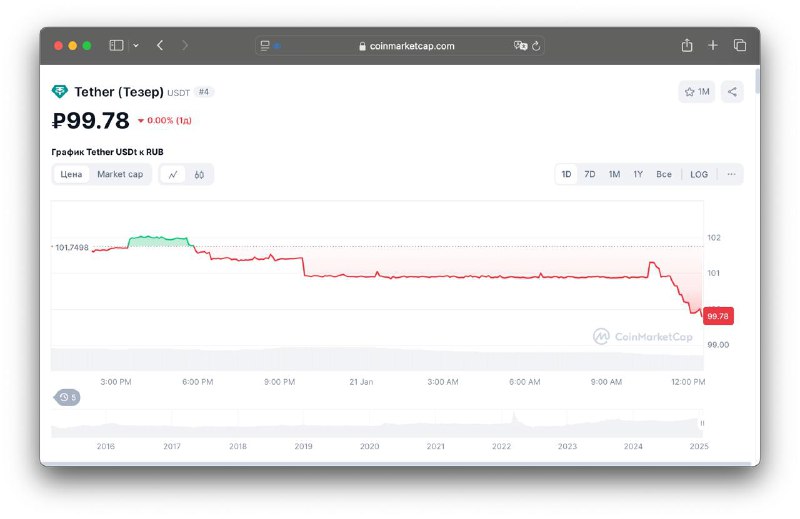Screen dimensions: 800x519
Task: Click the #4 rank badge
Action: (x=204, y=92)
